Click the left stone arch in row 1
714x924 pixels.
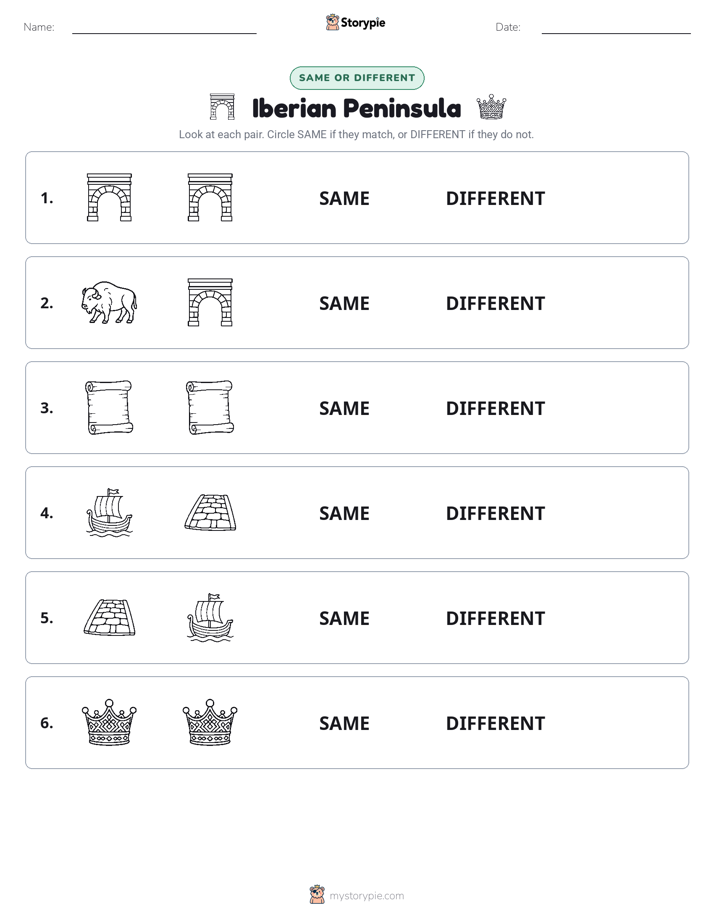click(110, 197)
